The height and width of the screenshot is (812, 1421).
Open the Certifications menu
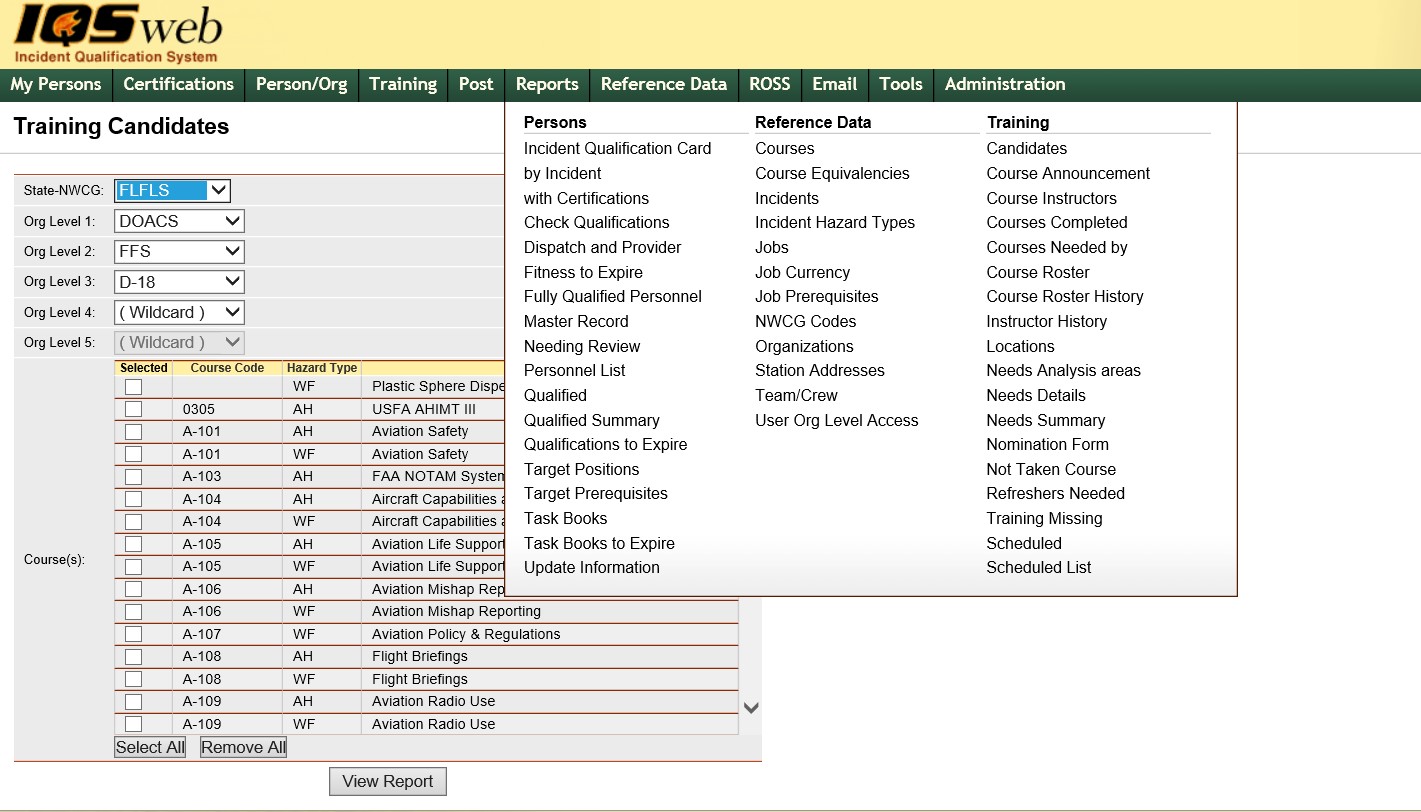(178, 85)
